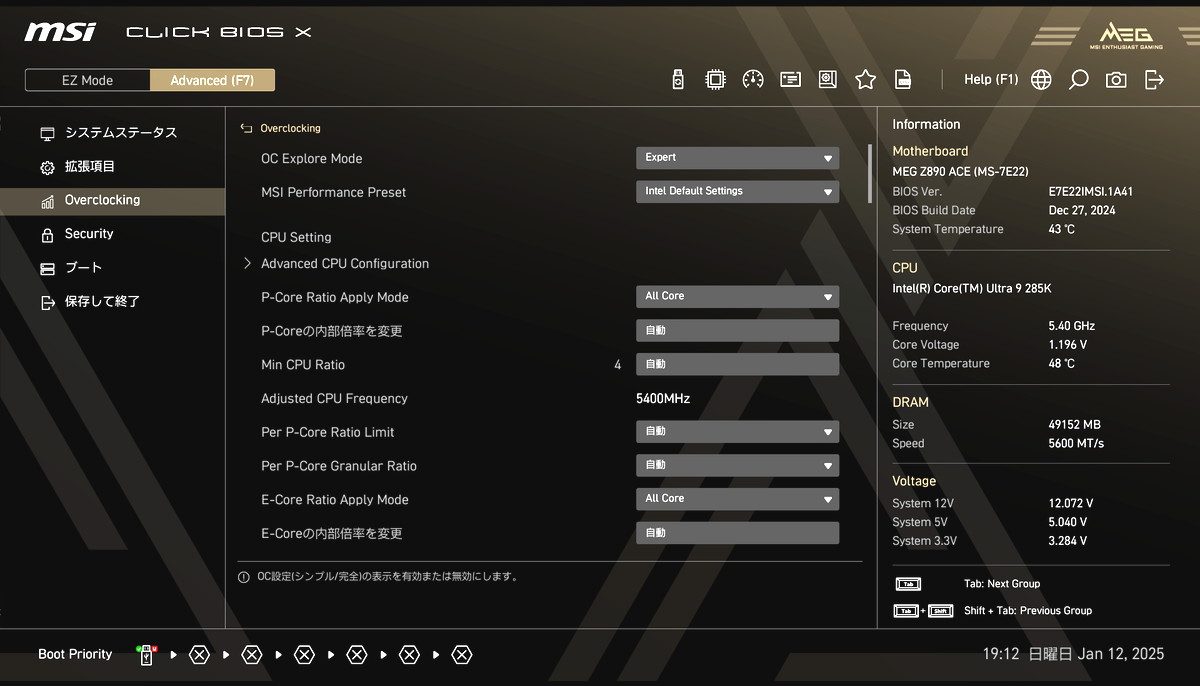
Task: Click the card-shaped icon beside the gauge
Action: tap(791, 80)
